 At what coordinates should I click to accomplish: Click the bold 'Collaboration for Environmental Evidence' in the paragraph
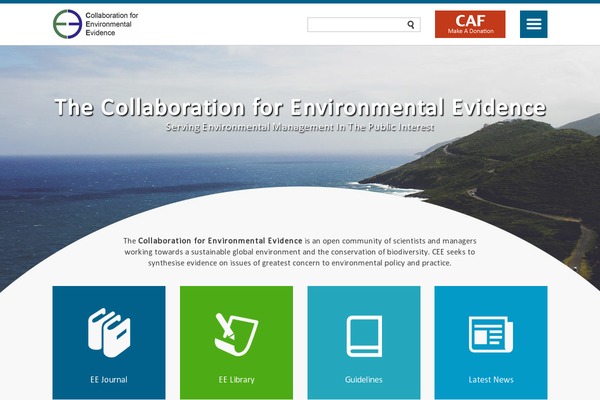tap(220, 241)
